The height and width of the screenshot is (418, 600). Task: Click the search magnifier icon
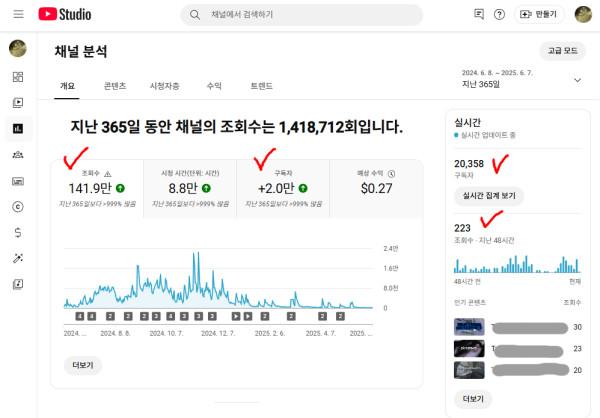coord(195,15)
